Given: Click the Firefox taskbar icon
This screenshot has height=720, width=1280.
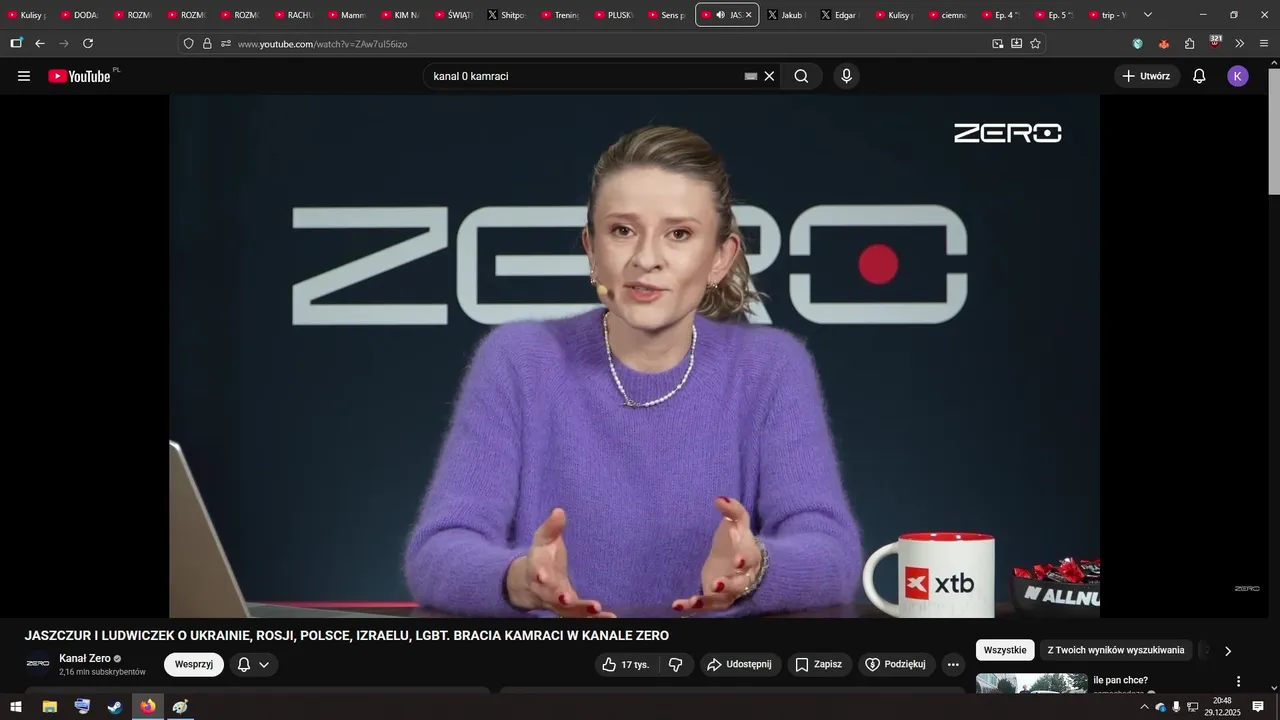Looking at the screenshot, I should click(x=148, y=707).
